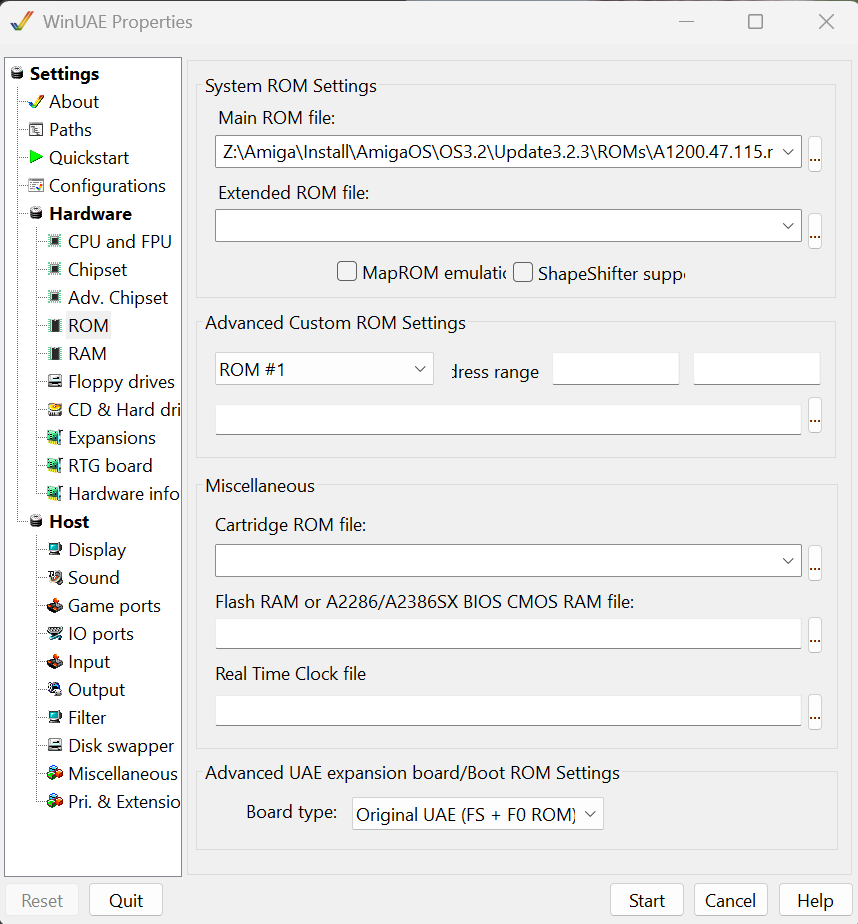The image size is (858, 924).
Task: Open the Cartridge ROM file dropdown
Action: [x=788, y=562]
